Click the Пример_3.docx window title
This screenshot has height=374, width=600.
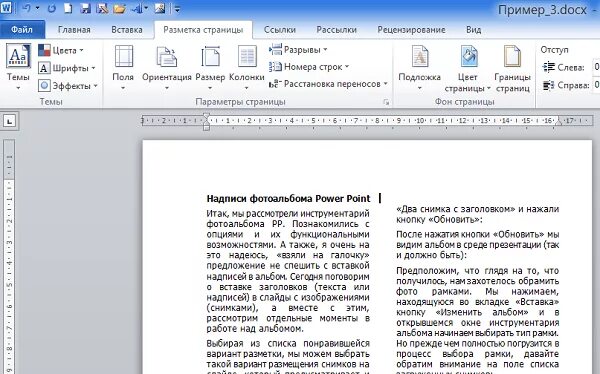(542, 10)
